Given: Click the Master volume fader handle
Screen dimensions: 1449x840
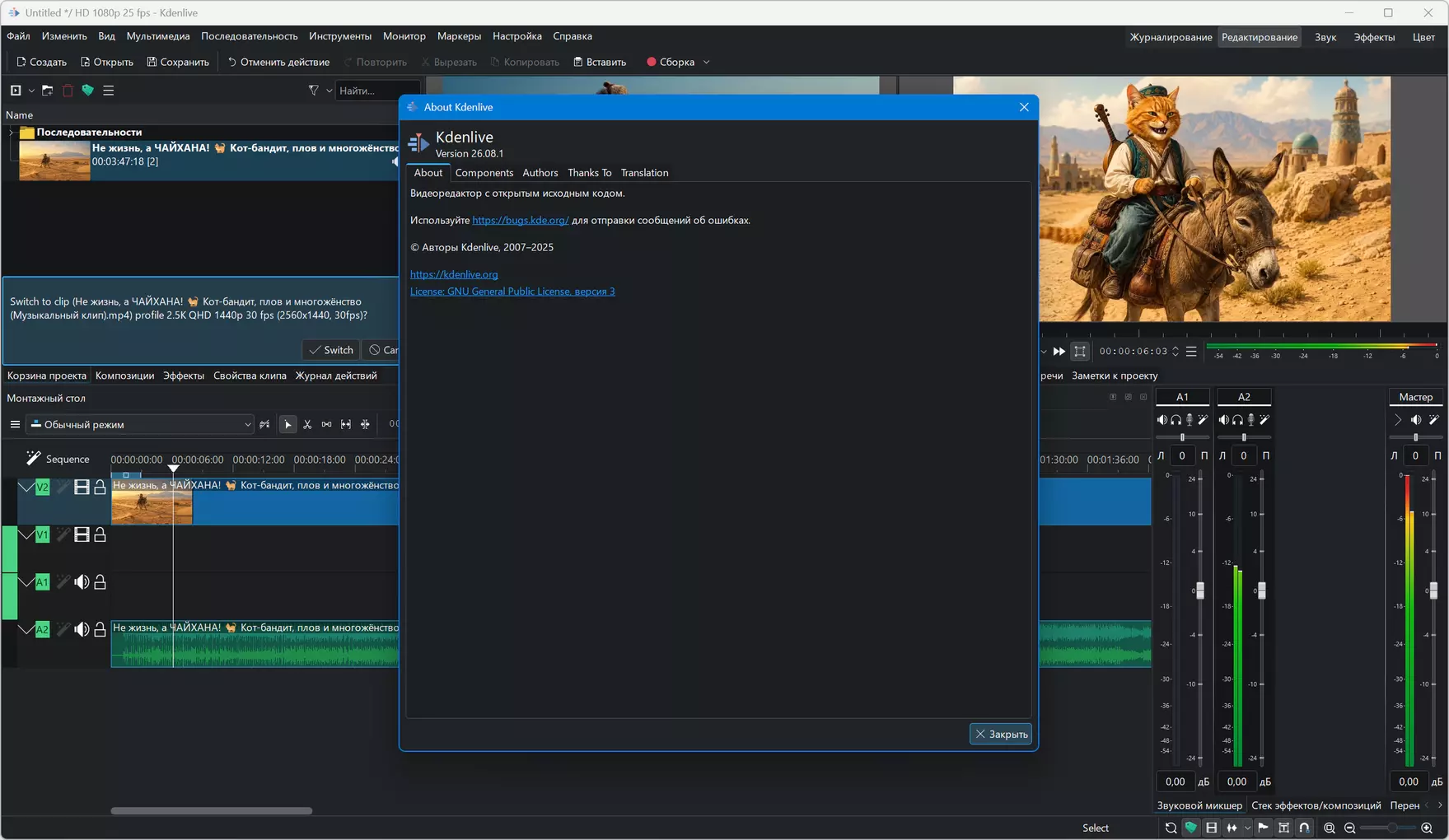Looking at the screenshot, I should 1433,590.
